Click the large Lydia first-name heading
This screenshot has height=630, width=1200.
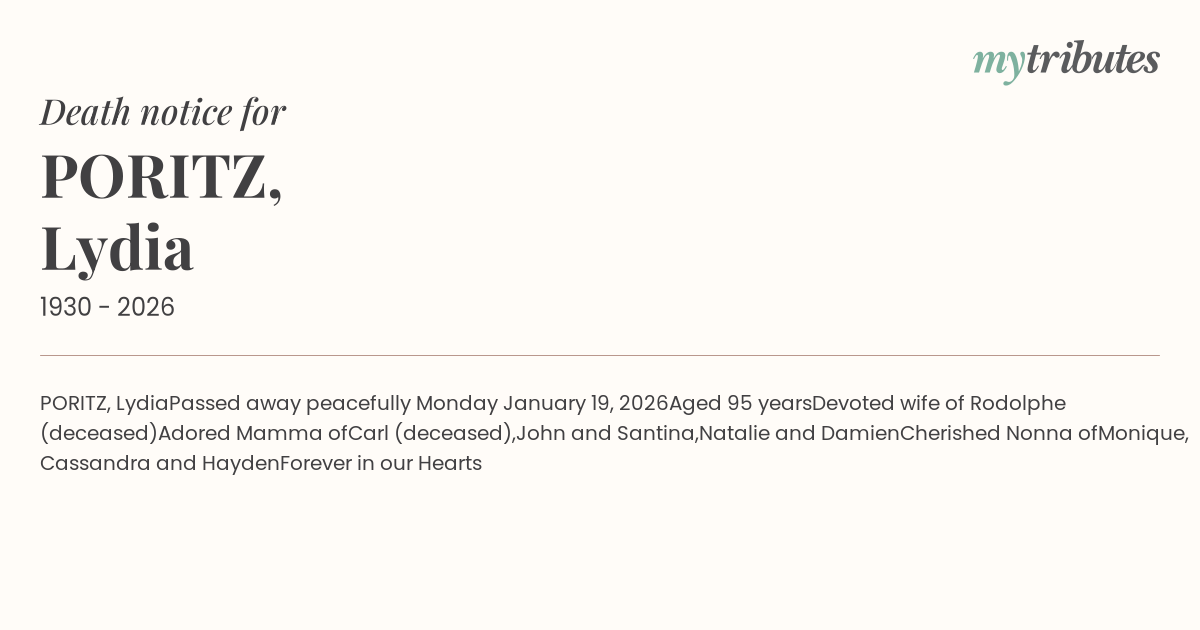[117, 248]
